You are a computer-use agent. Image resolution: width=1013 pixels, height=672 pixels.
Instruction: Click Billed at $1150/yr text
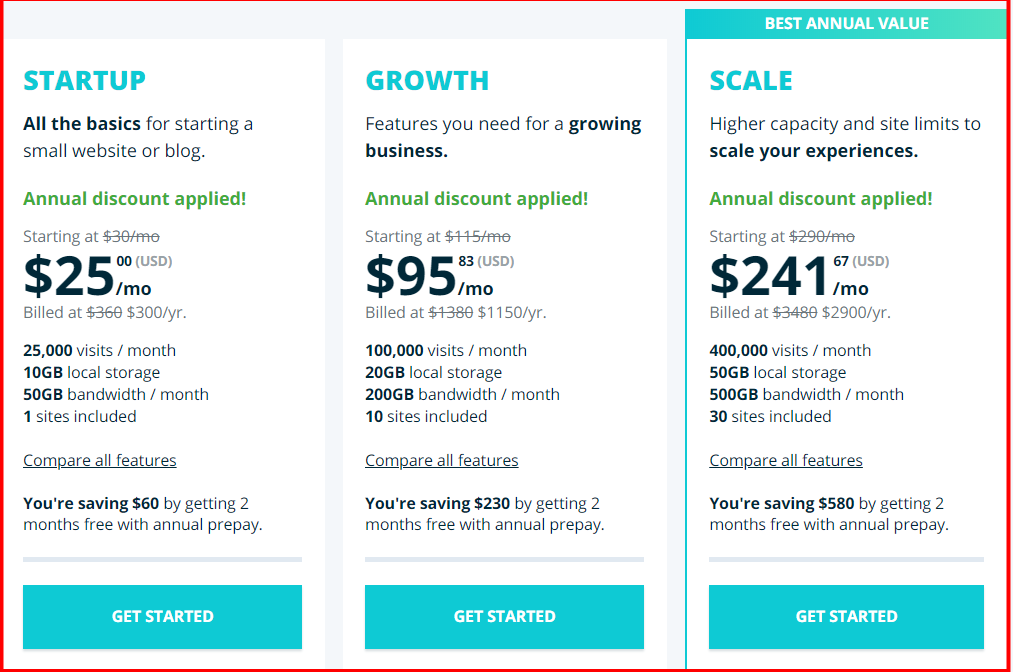click(x=454, y=311)
